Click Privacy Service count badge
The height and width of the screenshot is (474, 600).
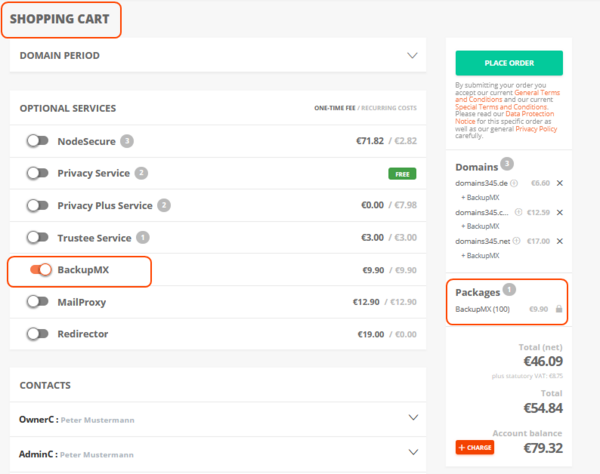point(141,173)
